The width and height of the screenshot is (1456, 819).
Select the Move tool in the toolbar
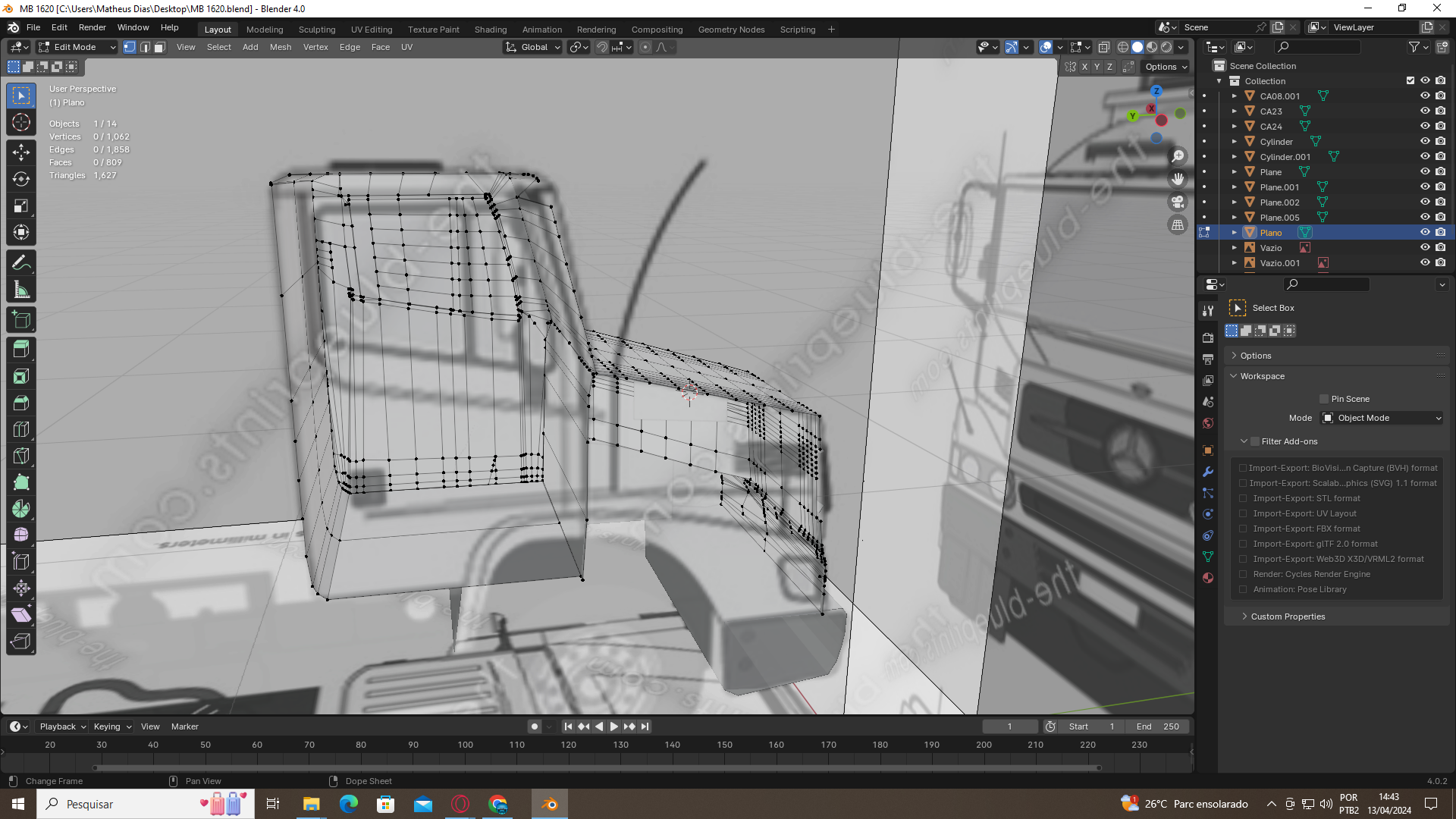[x=21, y=152]
